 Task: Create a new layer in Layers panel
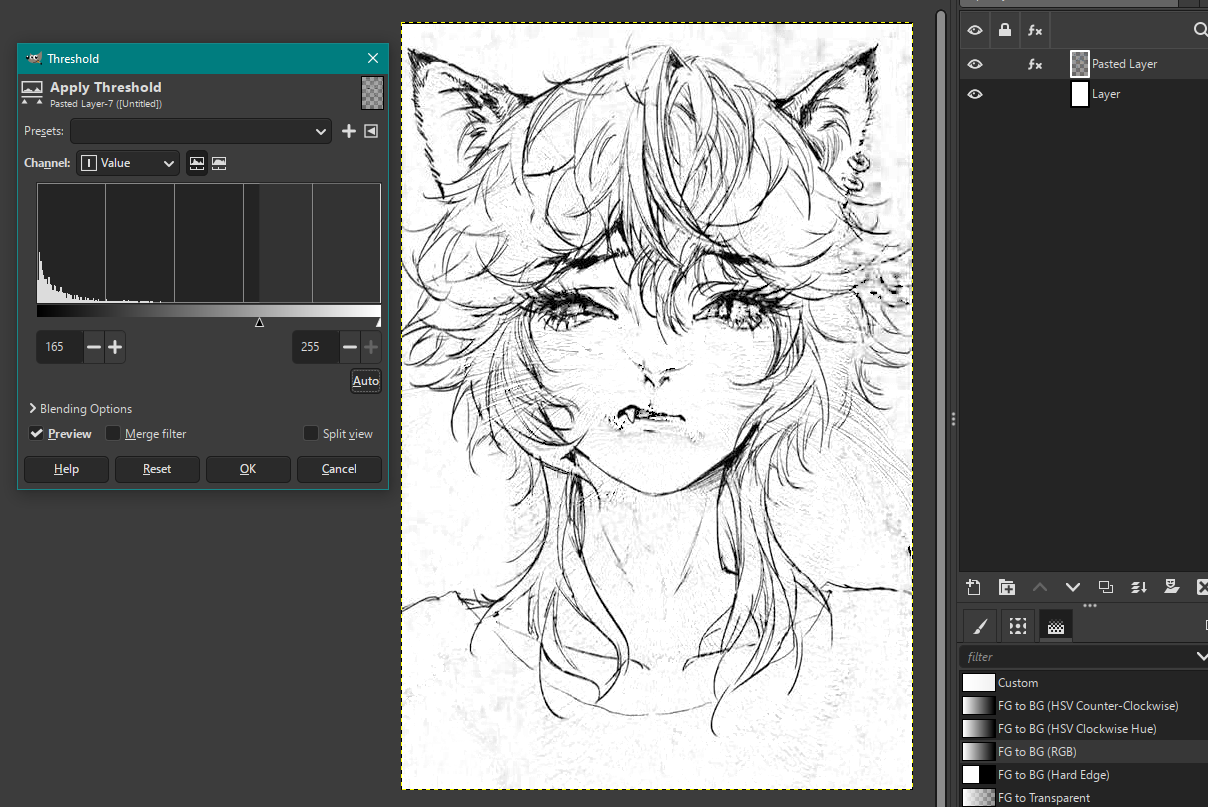tap(974, 587)
